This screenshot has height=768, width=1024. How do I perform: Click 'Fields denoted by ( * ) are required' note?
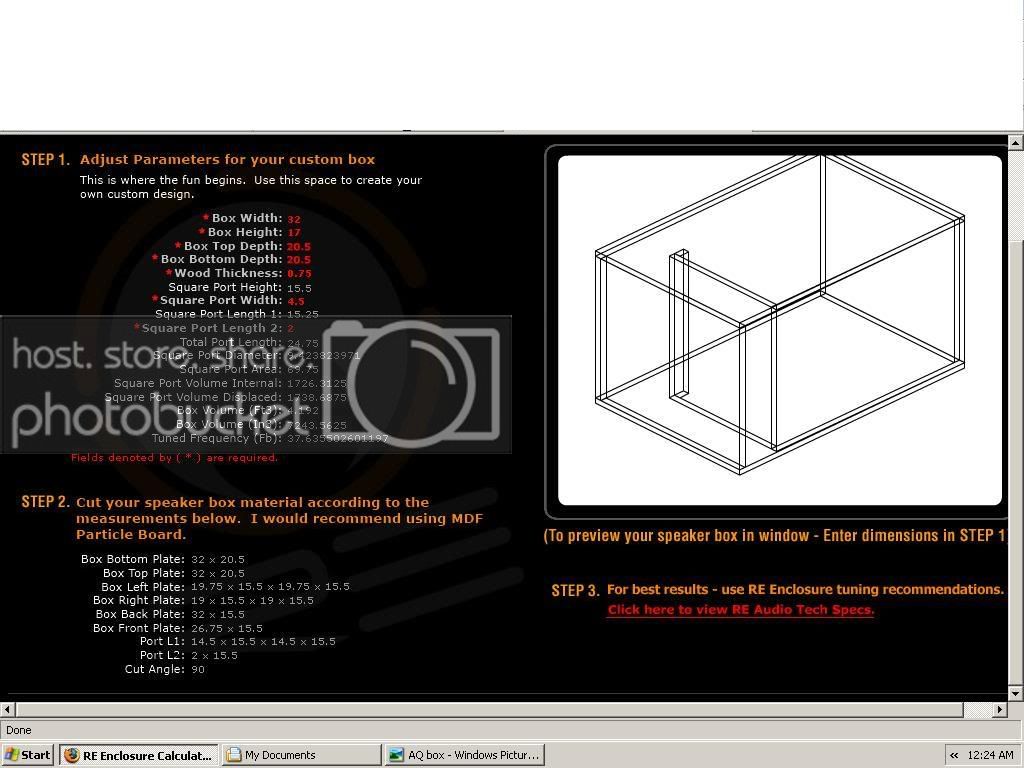click(174, 458)
